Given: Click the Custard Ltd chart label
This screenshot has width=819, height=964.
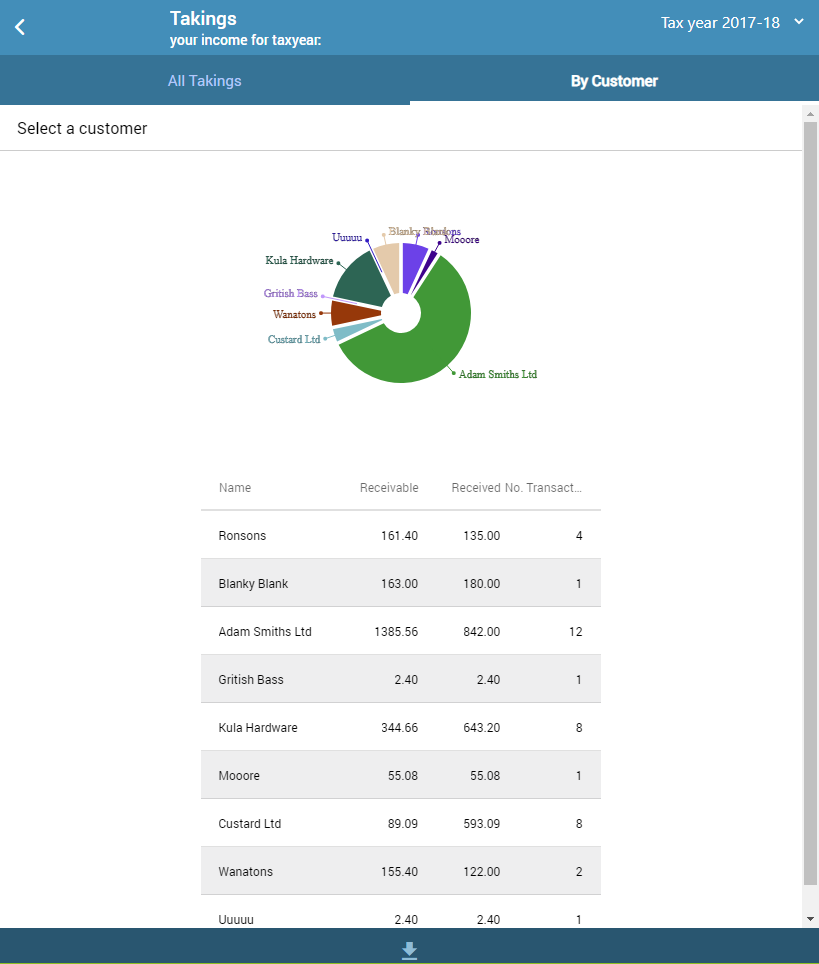Looking at the screenshot, I should (x=294, y=339).
